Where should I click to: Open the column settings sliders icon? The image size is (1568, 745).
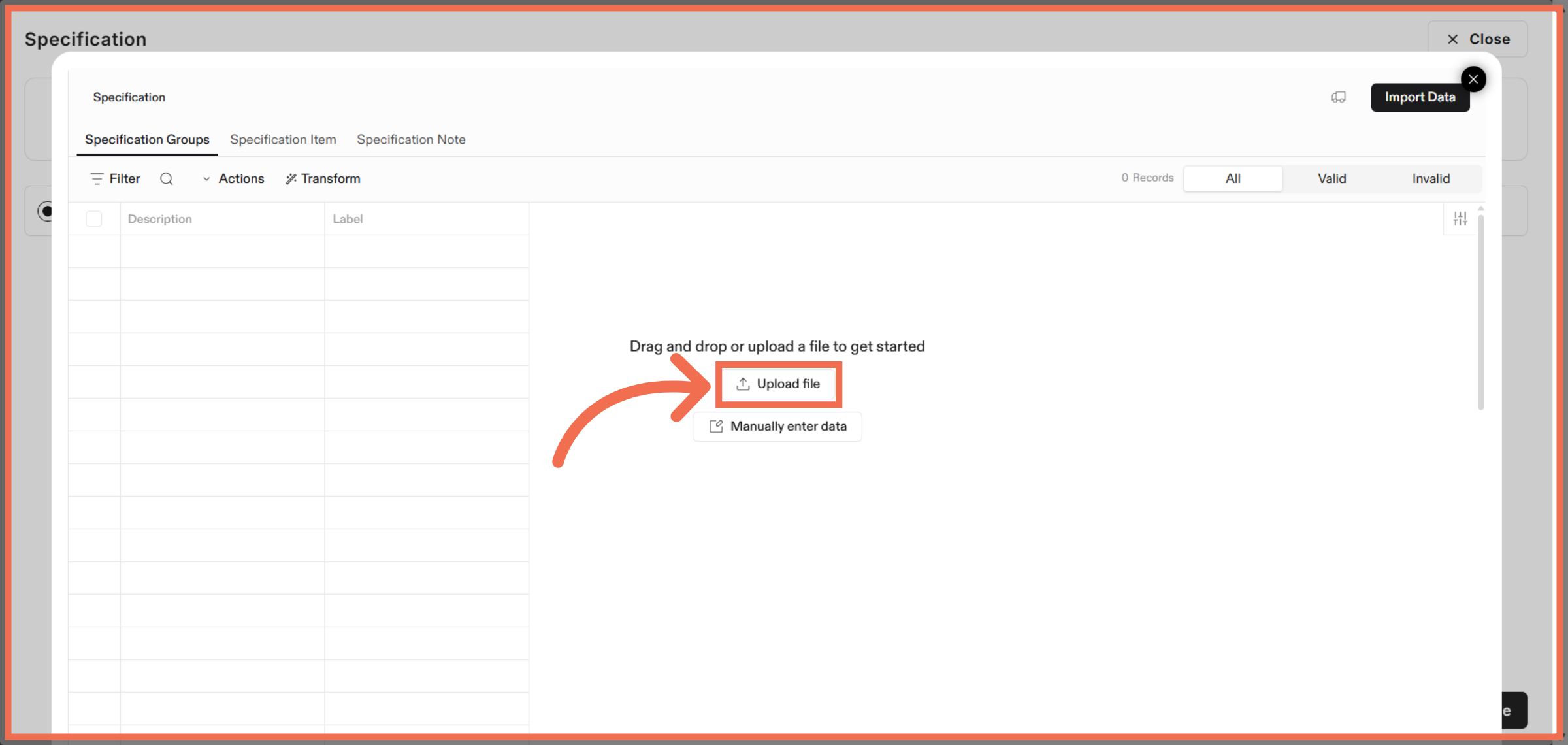click(x=1460, y=218)
